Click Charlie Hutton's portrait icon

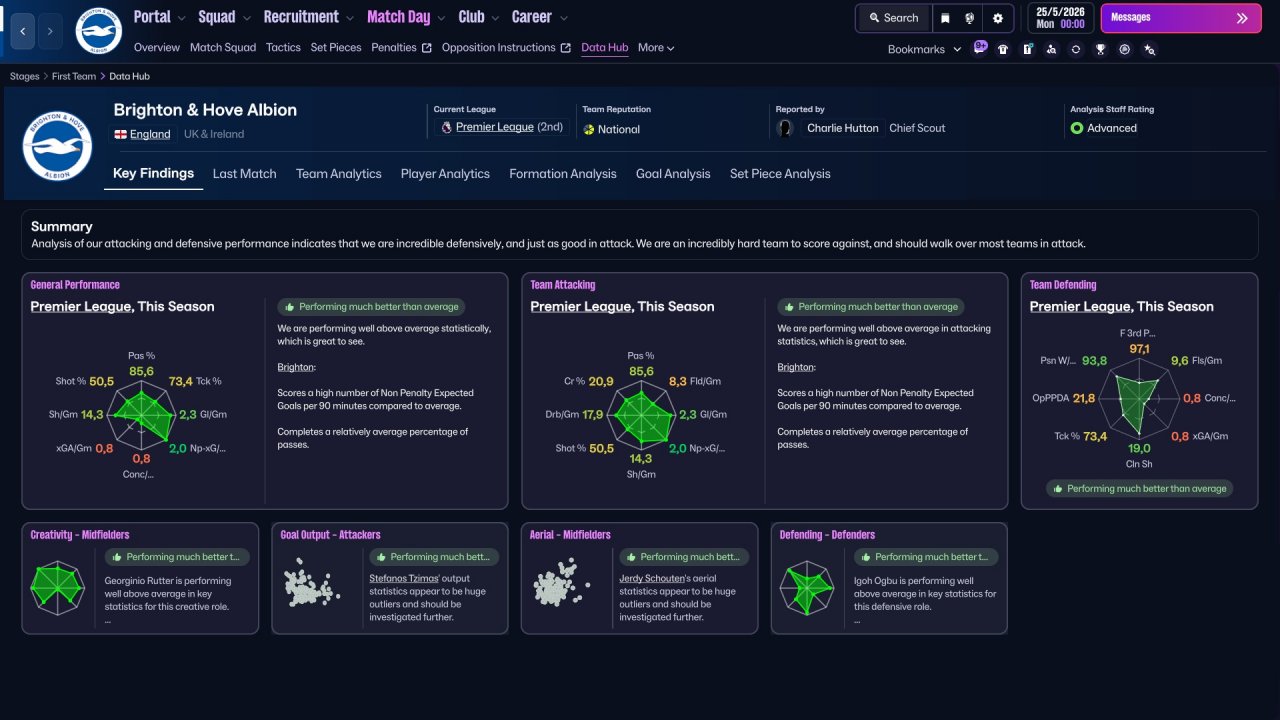(785, 128)
